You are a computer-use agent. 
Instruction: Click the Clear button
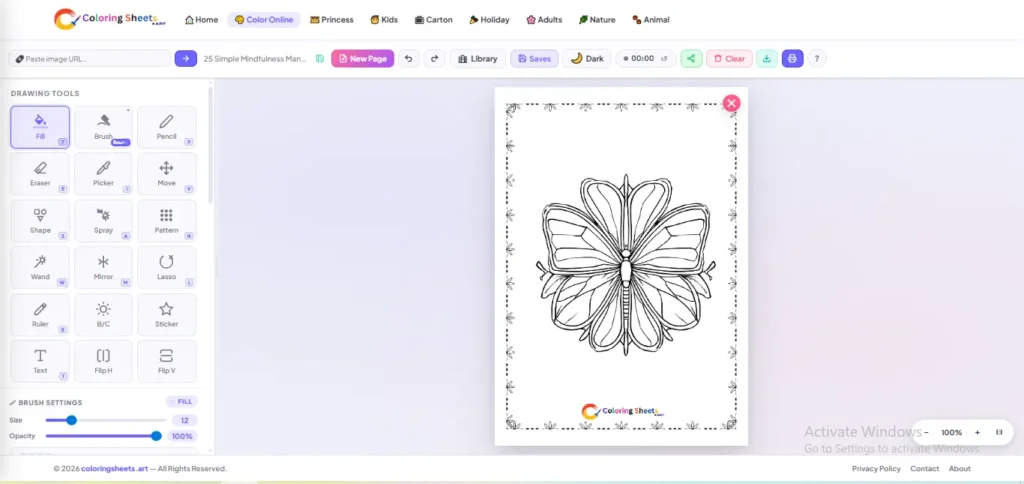coord(729,59)
